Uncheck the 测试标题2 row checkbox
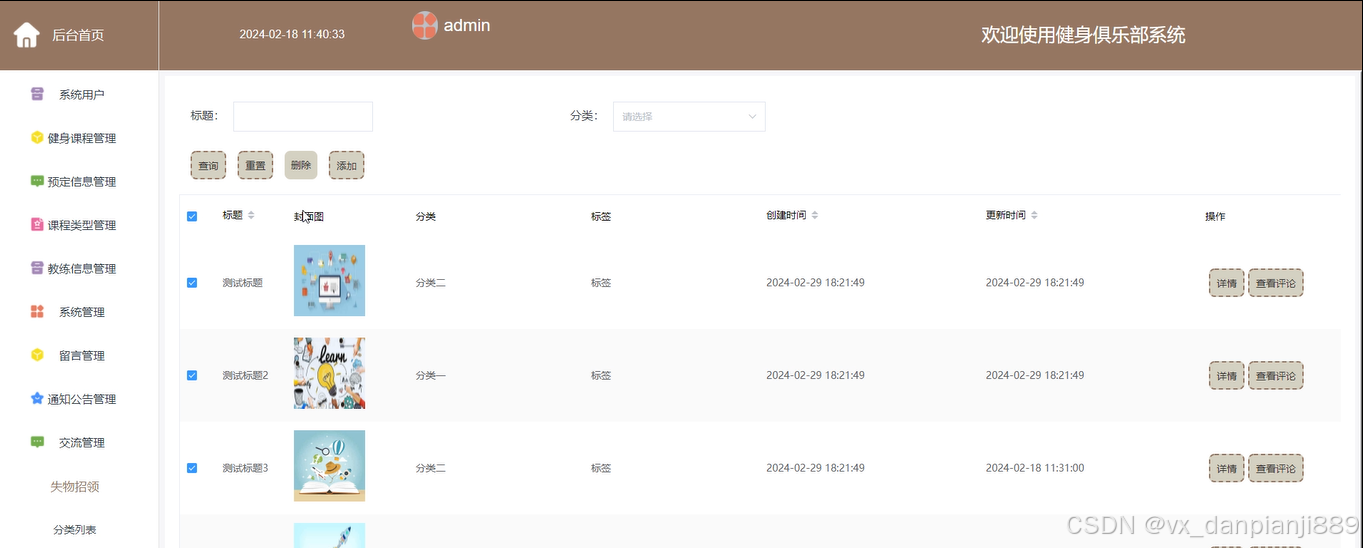This screenshot has height=548, width=1363. (x=192, y=376)
